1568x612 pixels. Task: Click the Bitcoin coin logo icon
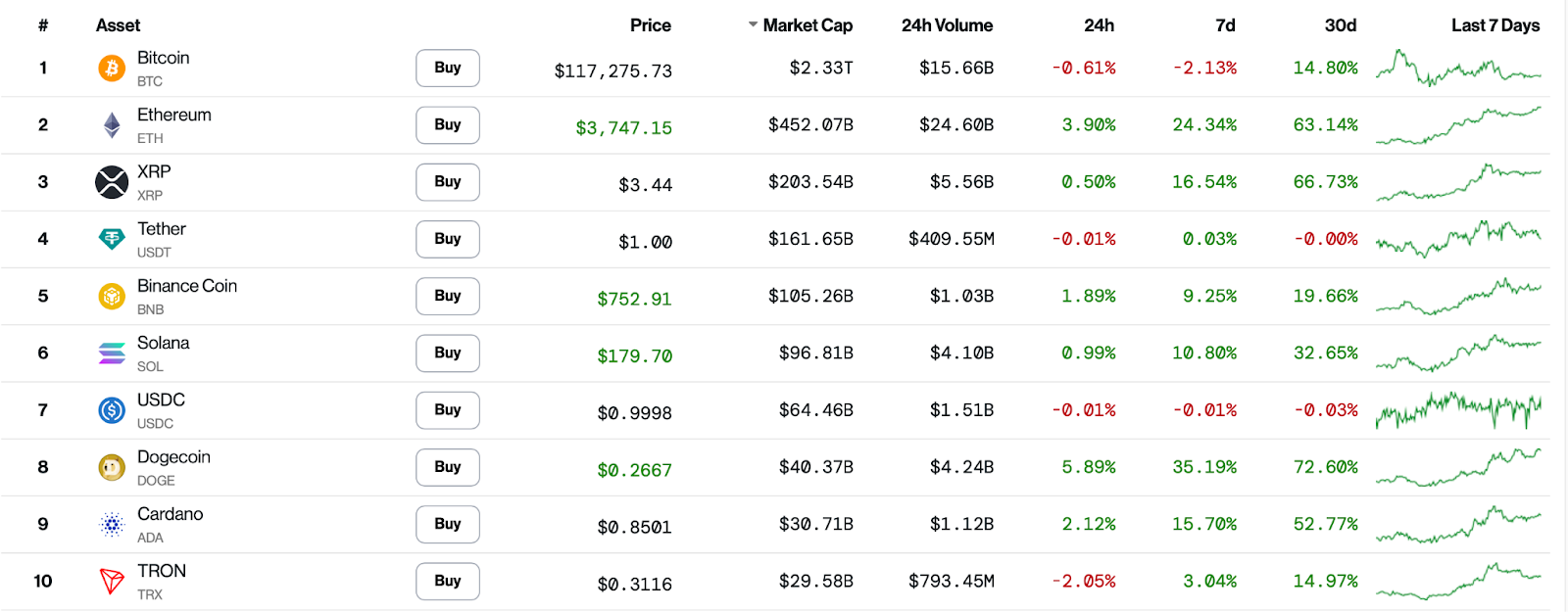click(x=112, y=69)
